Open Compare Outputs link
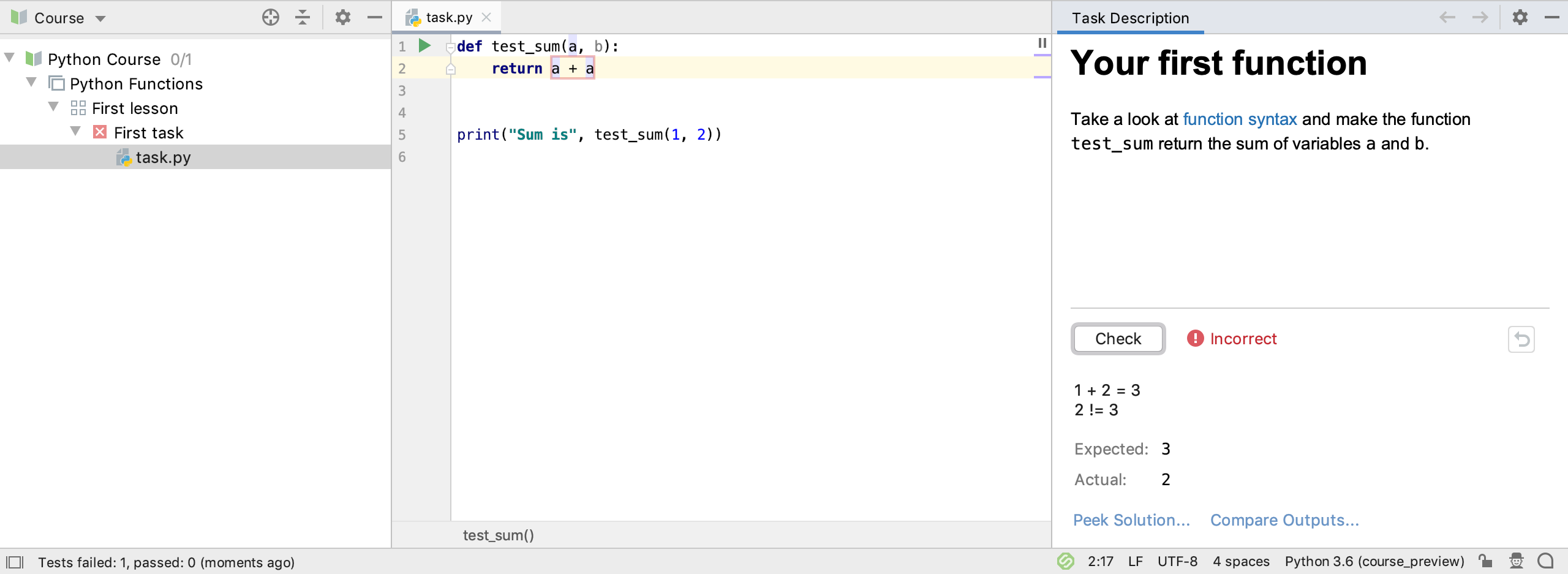The width and height of the screenshot is (1568, 574). click(x=1284, y=520)
